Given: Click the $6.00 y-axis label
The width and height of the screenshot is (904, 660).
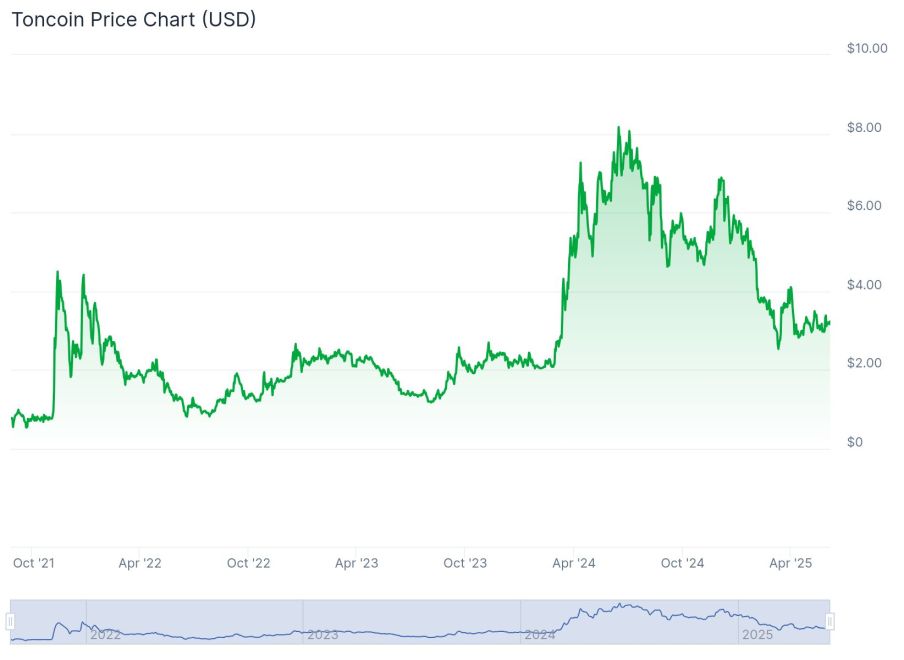Looking at the screenshot, I should pyautogui.click(x=862, y=206).
